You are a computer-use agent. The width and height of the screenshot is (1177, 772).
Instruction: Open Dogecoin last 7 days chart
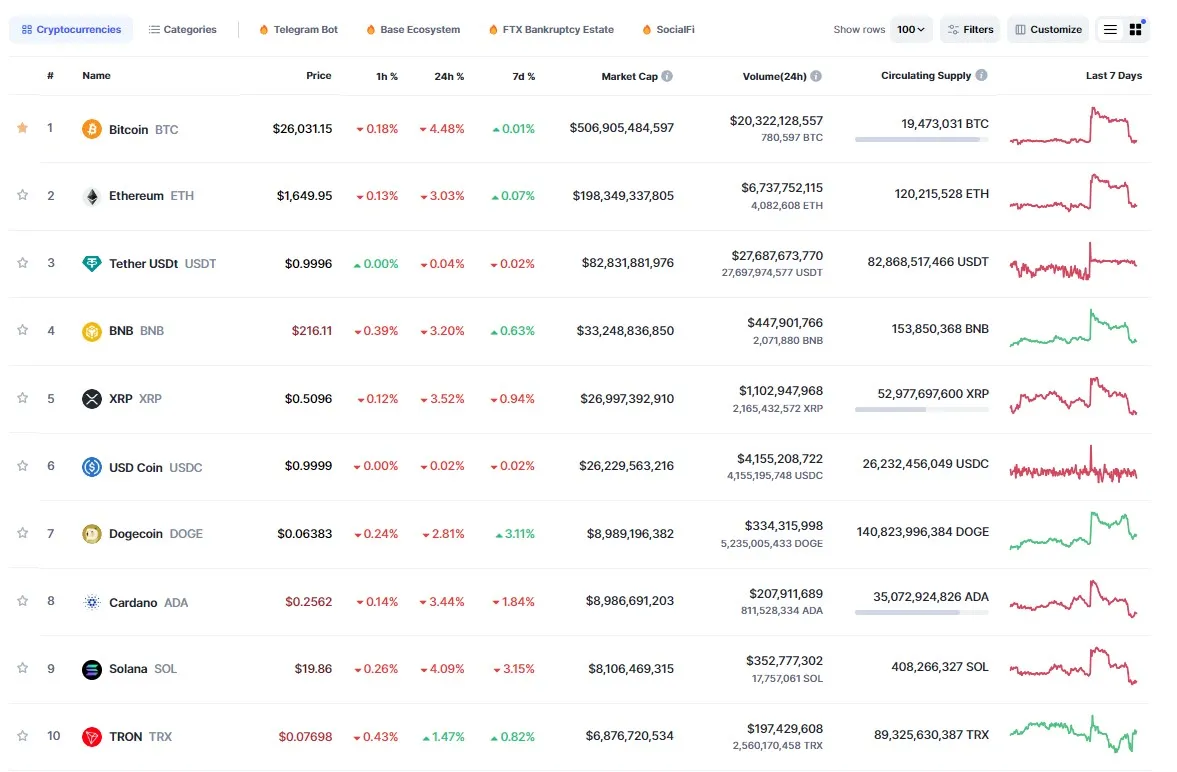[x=1073, y=531]
